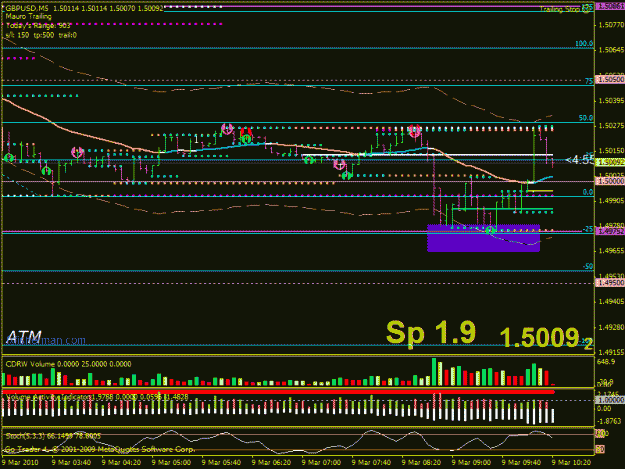The width and height of the screenshot is (625, 469).
Task: Click the 1.49905 price axis label
Action: click(611, 201)
